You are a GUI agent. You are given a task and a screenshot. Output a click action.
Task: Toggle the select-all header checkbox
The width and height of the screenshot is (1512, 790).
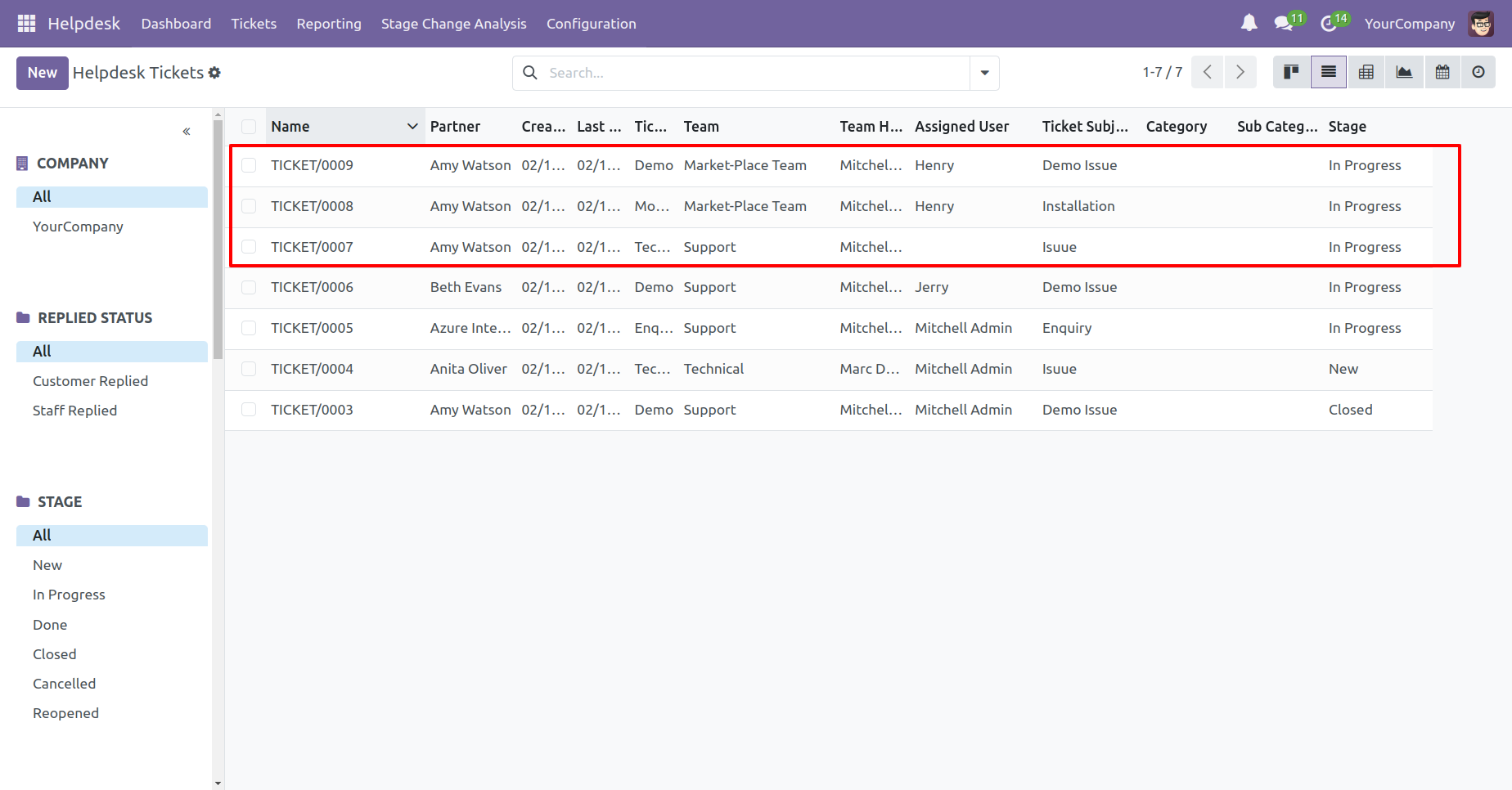click(x=249, y=127)
